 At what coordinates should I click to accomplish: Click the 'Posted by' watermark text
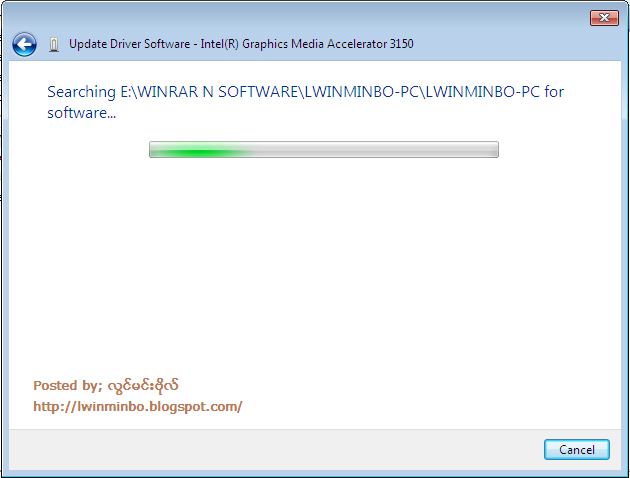click(68, 386)
